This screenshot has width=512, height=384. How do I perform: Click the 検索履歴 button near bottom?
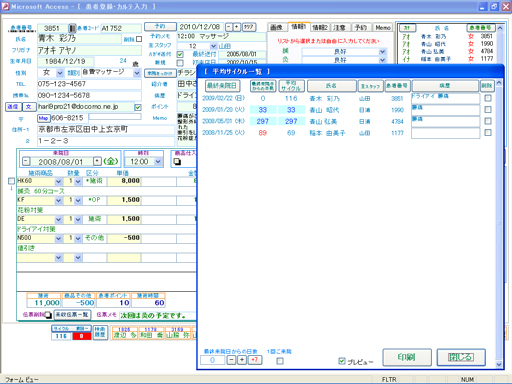(x=100, y=332)
